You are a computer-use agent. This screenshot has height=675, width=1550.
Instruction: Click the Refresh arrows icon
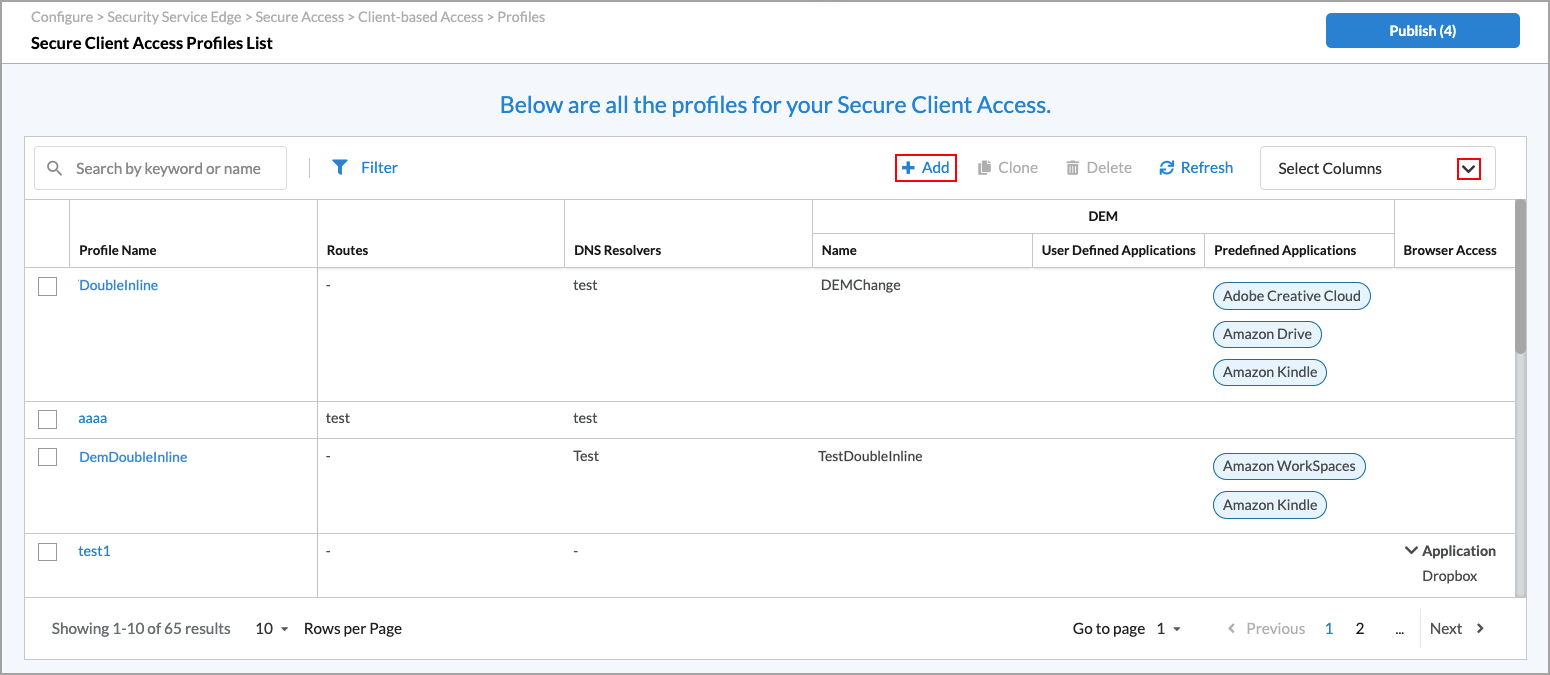[1166, 168]
